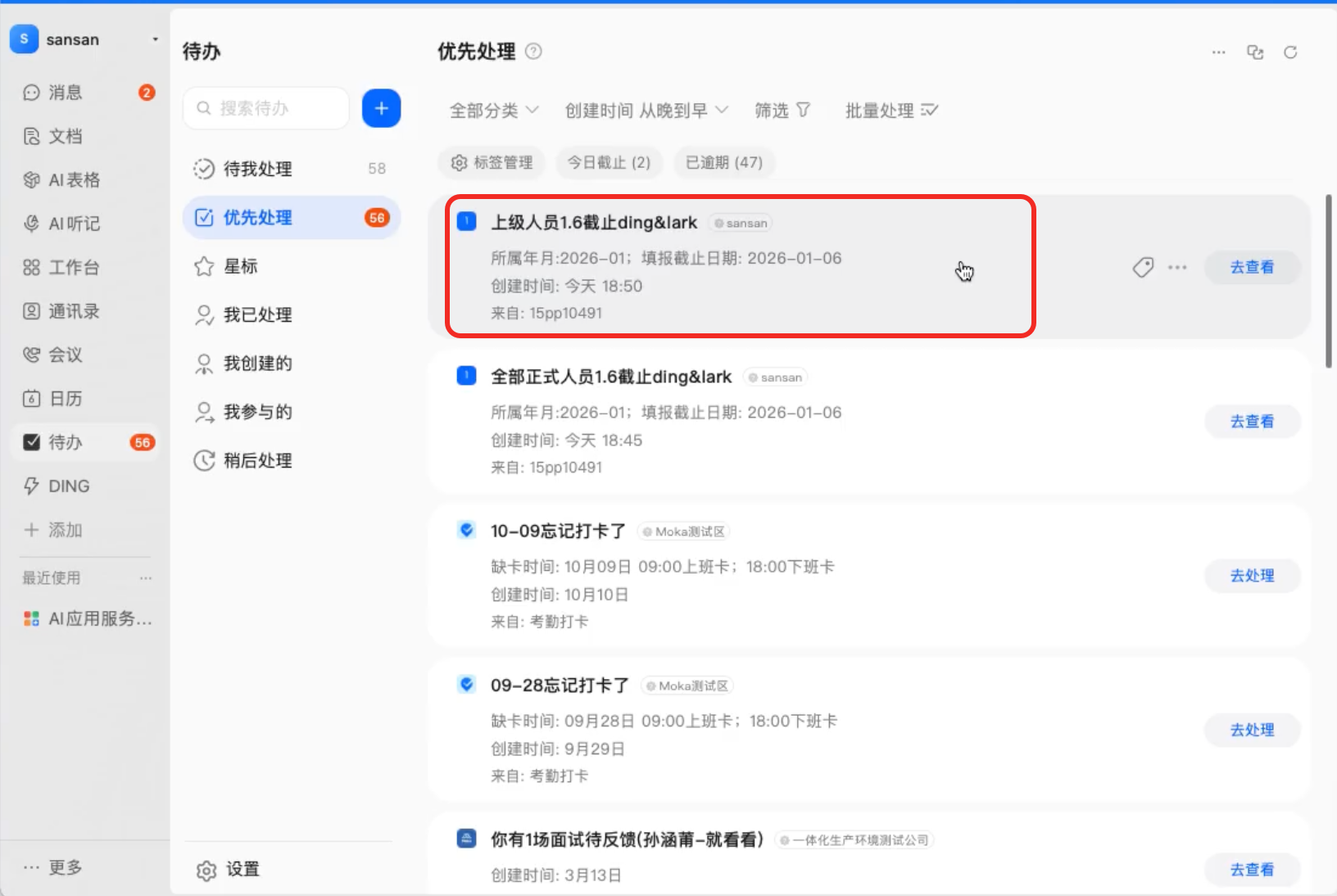Viewport: 1337px width, 896px height.
Task: Switch to the 稍后处理 tab
Action: (257, 460)
